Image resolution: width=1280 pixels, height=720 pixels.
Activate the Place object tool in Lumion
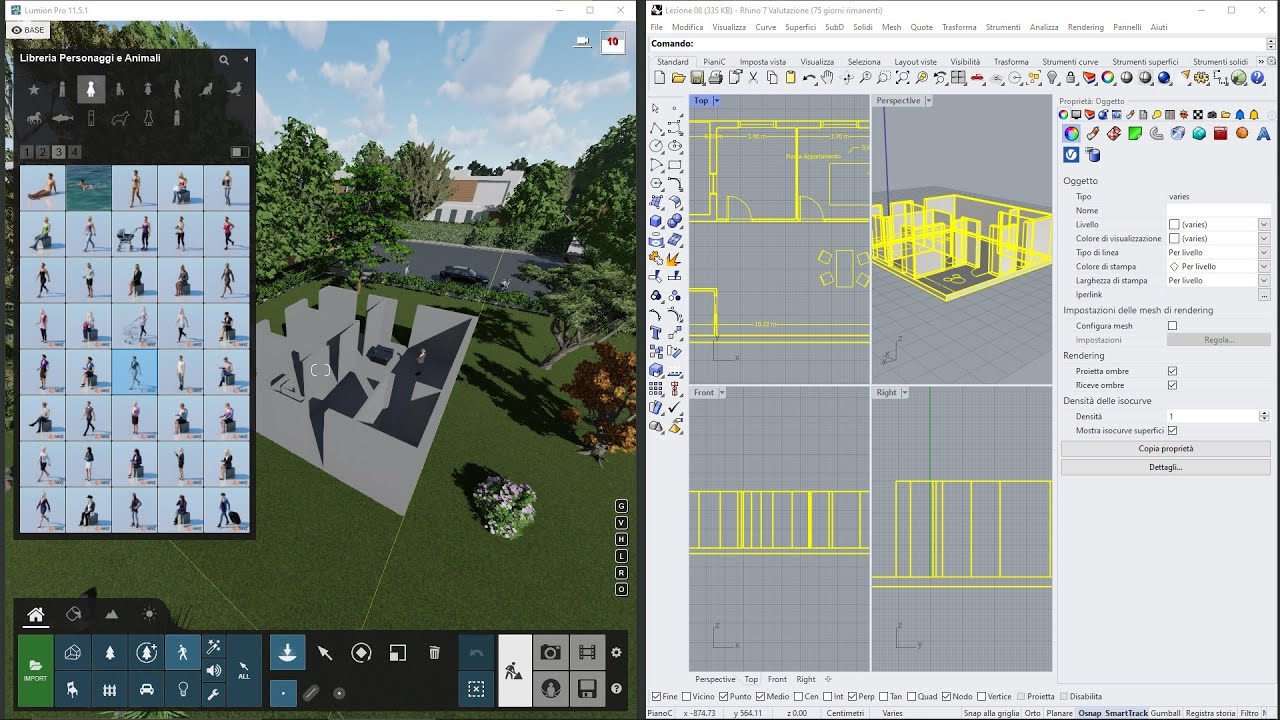[287, 652]
